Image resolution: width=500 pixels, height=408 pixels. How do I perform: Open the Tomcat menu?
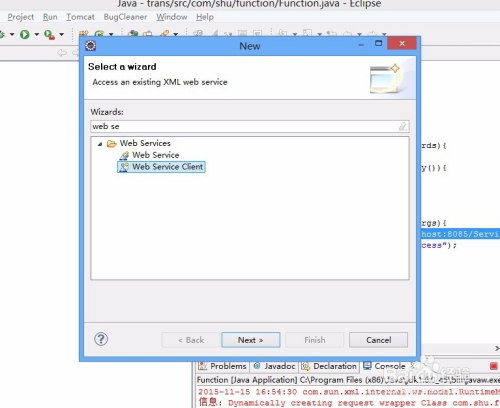(x=80, y=17)
